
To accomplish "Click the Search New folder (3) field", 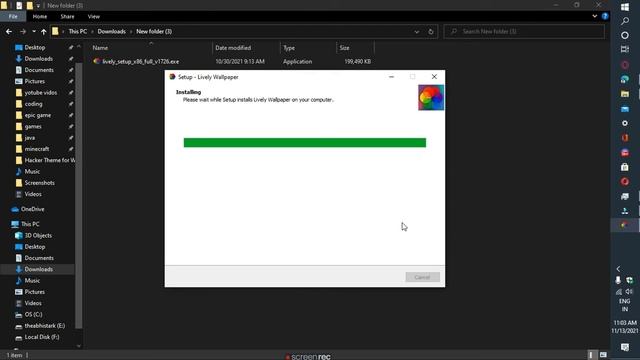I will click(x=524, y=31).
